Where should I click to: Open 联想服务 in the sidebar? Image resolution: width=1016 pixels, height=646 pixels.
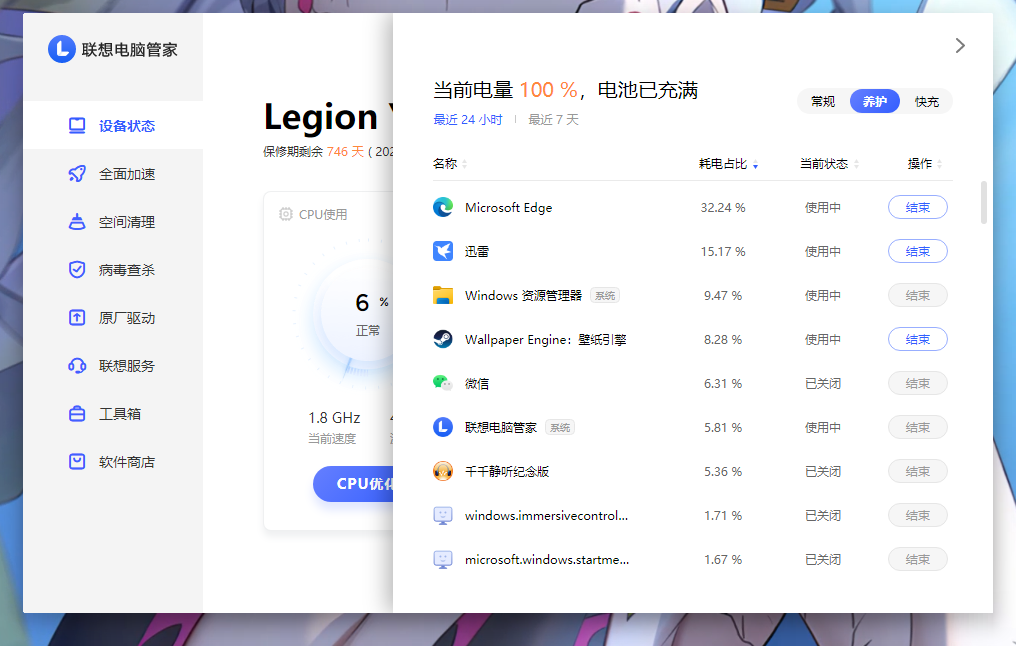tap(113, 365)
